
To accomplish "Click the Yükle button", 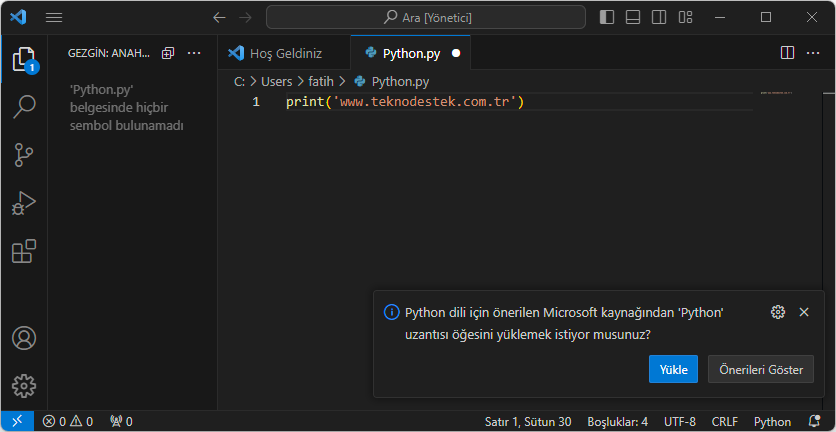I will click(673, 369).
